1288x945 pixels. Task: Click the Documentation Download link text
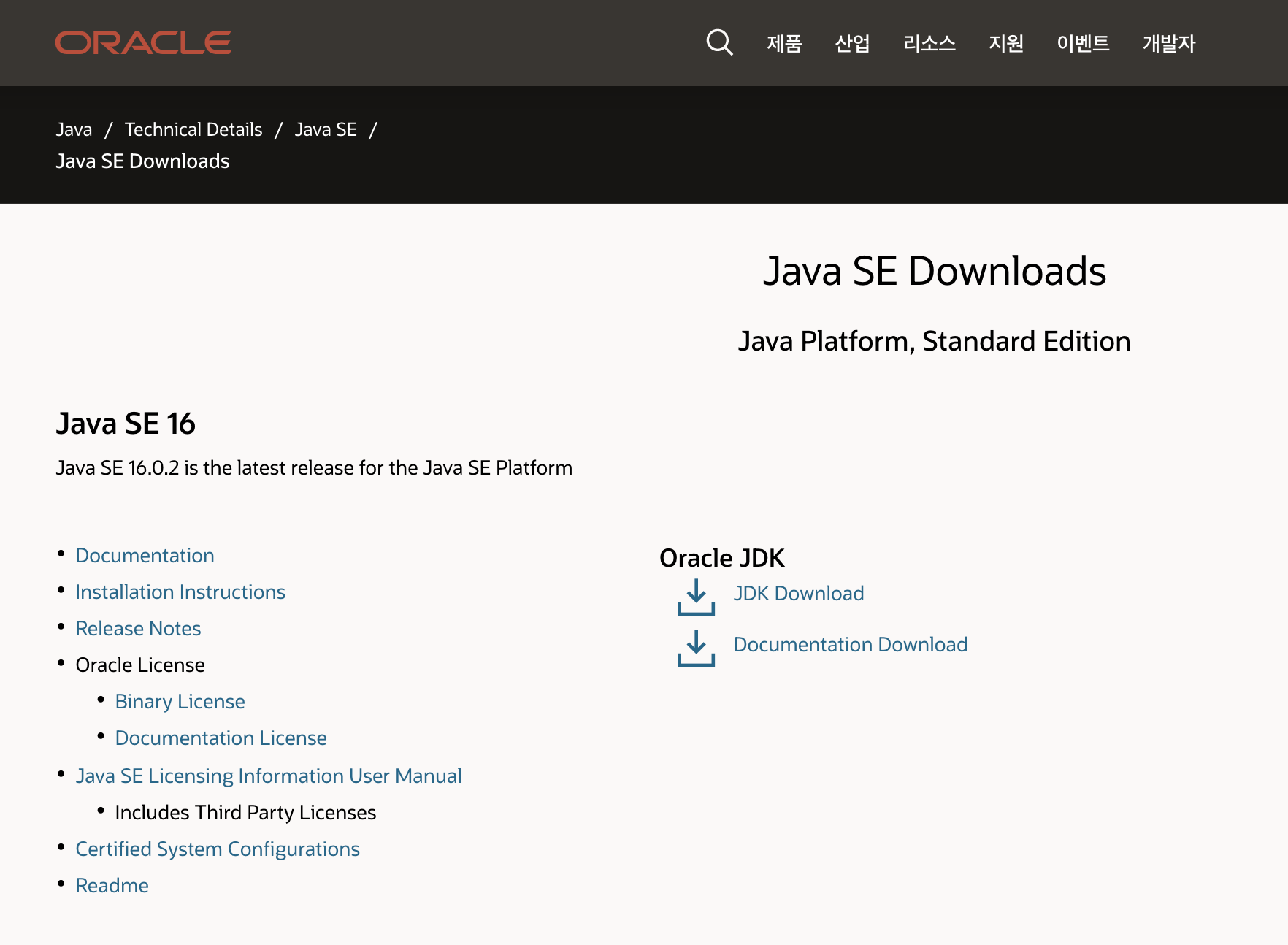(851, 644)
